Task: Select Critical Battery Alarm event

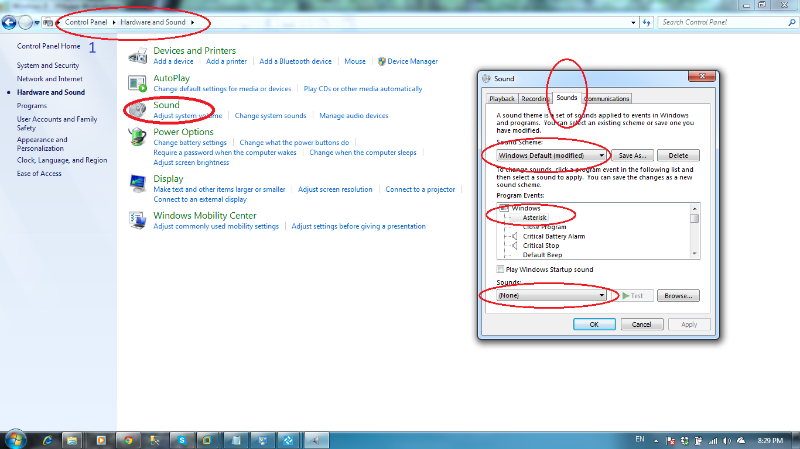Action: pos(554,236)
